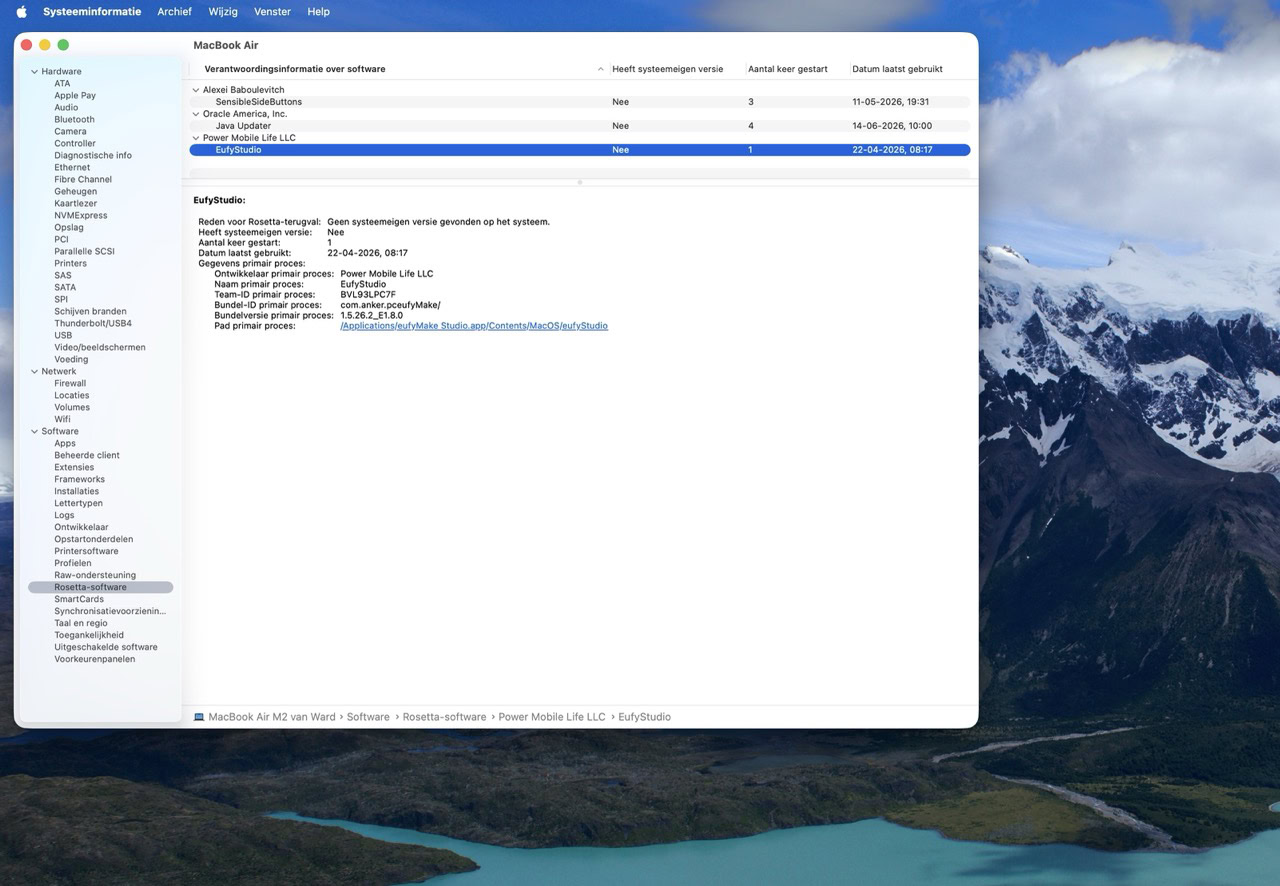Screen dimensions: 1280x886
Task: Sort by Verantwoordingsinformatie over software column header
Action: pyautogui.click(x=295, y=69)
